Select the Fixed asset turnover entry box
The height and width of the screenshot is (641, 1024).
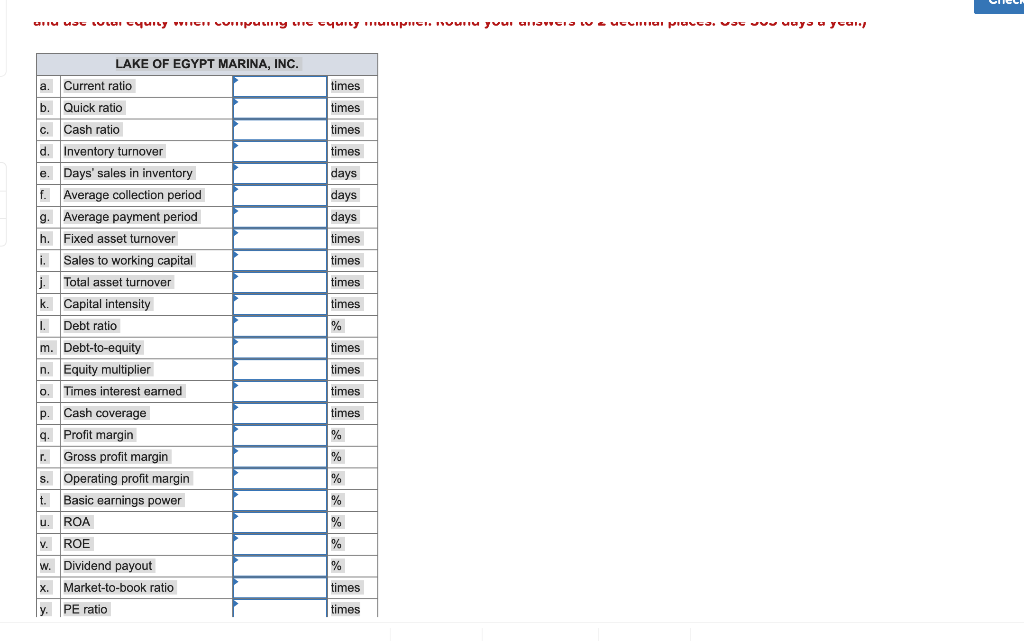[280, 238]
